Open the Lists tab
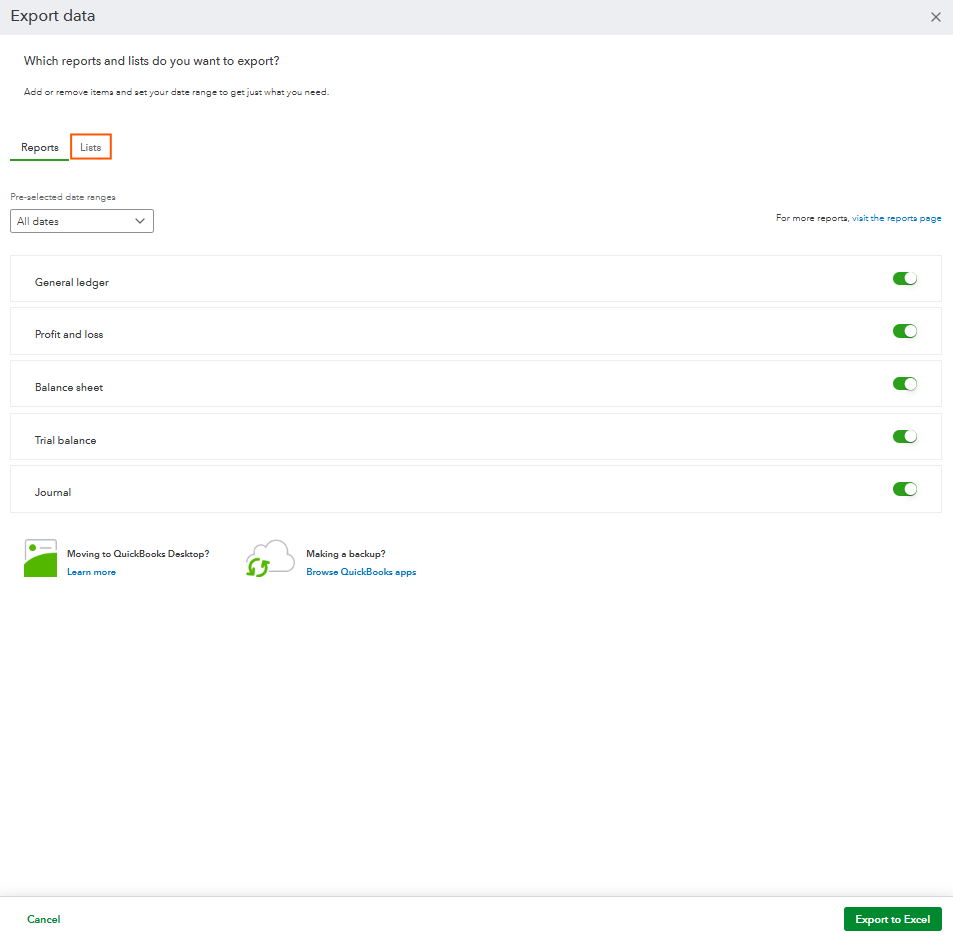The width and height of the screenshot is (953, 940). pyautogui.click(x=91, y=147)
